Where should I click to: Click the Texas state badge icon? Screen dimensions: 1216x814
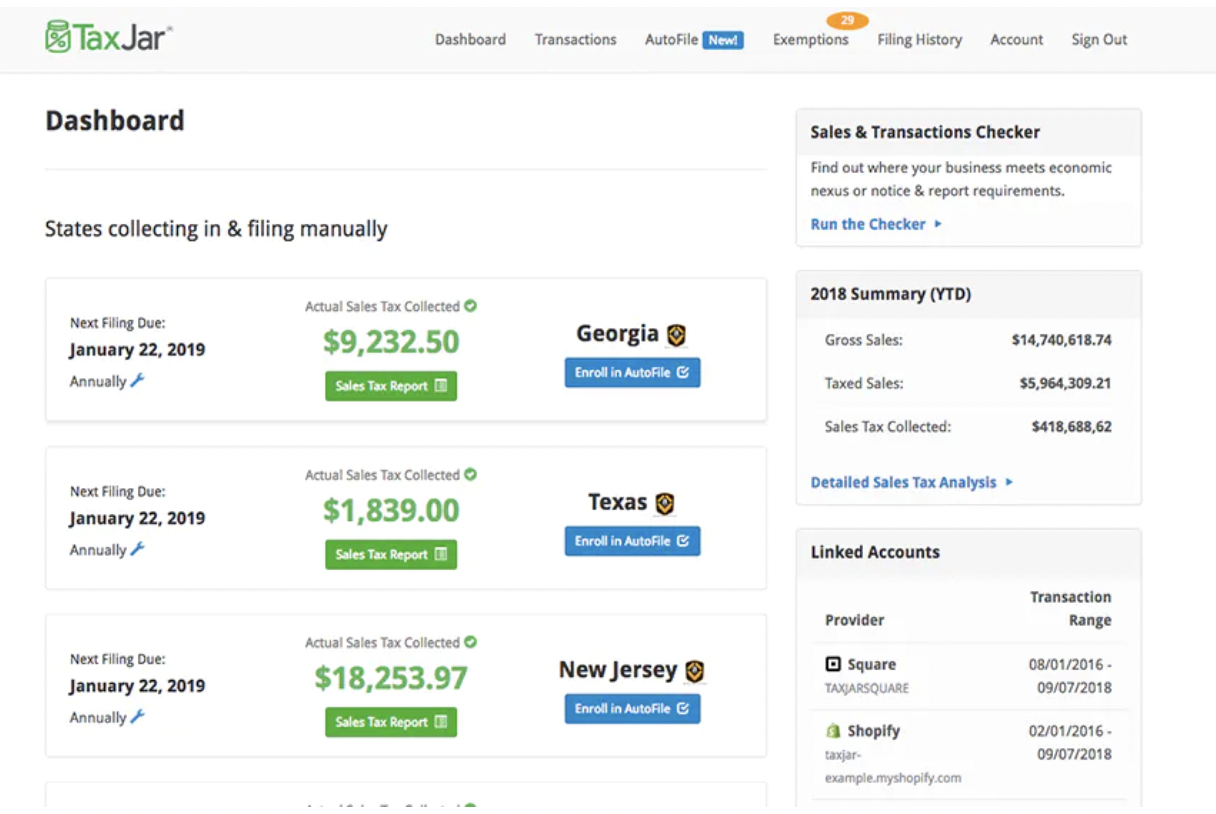(665, 503)
